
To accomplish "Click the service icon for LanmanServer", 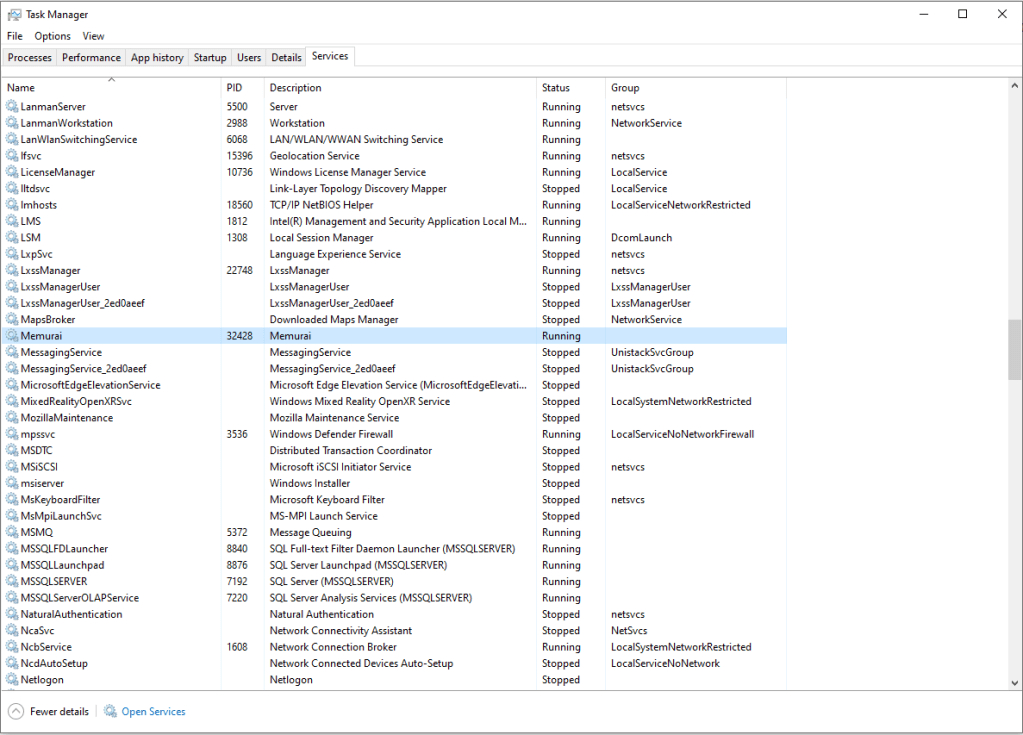I will point(12,107).
